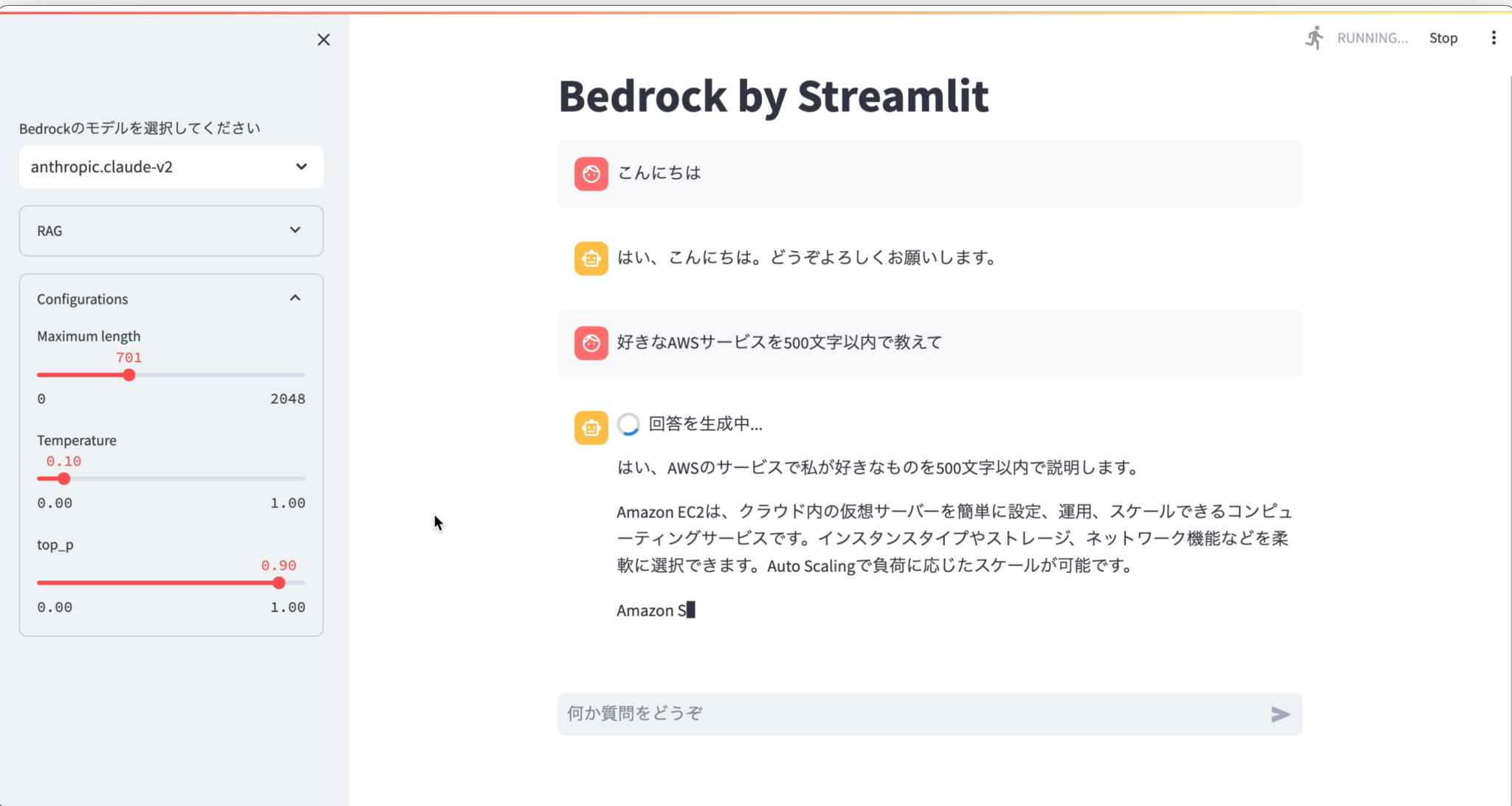Click the Bedrock by Streamlit page title

(773, 96)
